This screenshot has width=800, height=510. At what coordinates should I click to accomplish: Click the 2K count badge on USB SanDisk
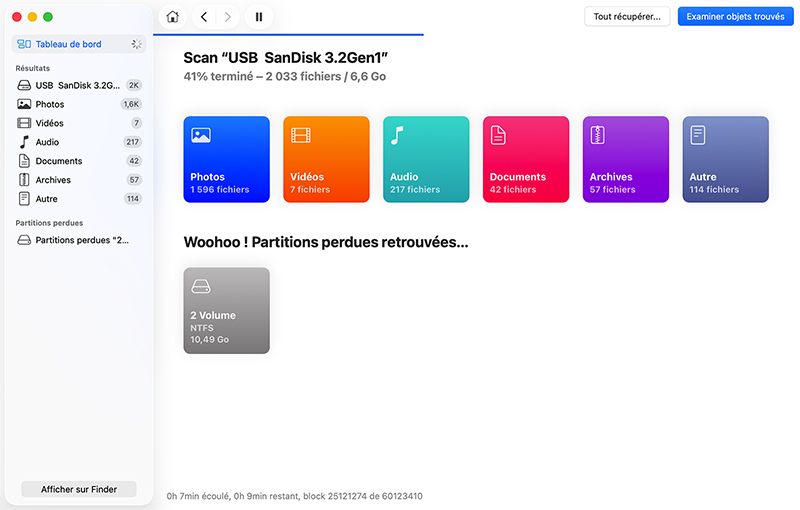tap(134, 85)
